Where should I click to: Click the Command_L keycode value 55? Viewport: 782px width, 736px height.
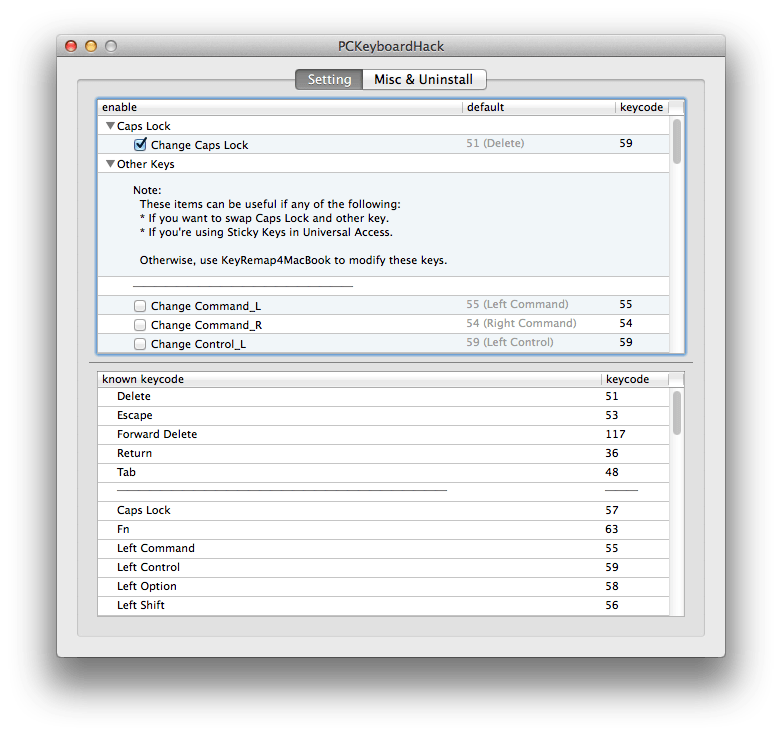tap(626, 305)
